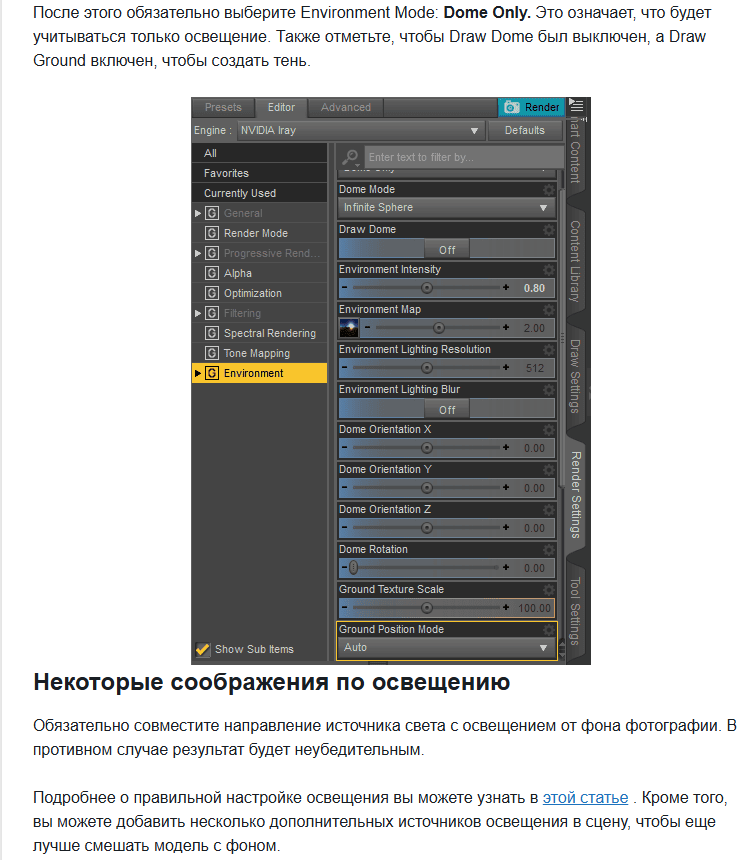
Task: Open Dome Mode gear settings icon
Action: [549, 190]
